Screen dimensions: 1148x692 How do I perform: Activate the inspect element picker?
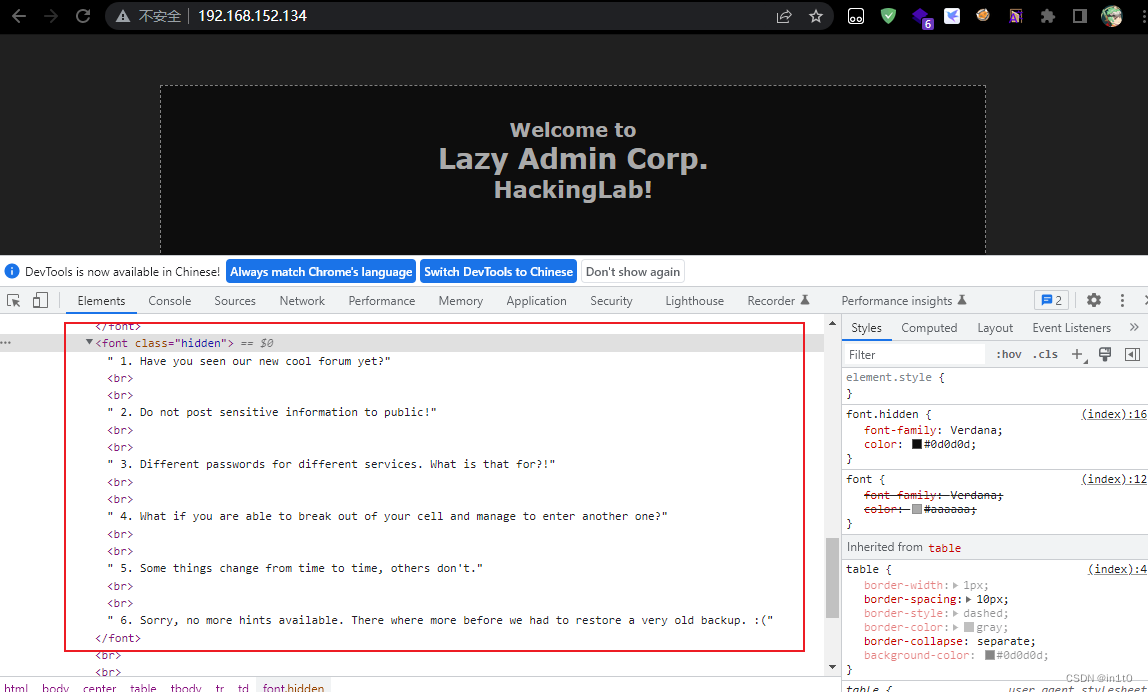[x=14, y=300]
